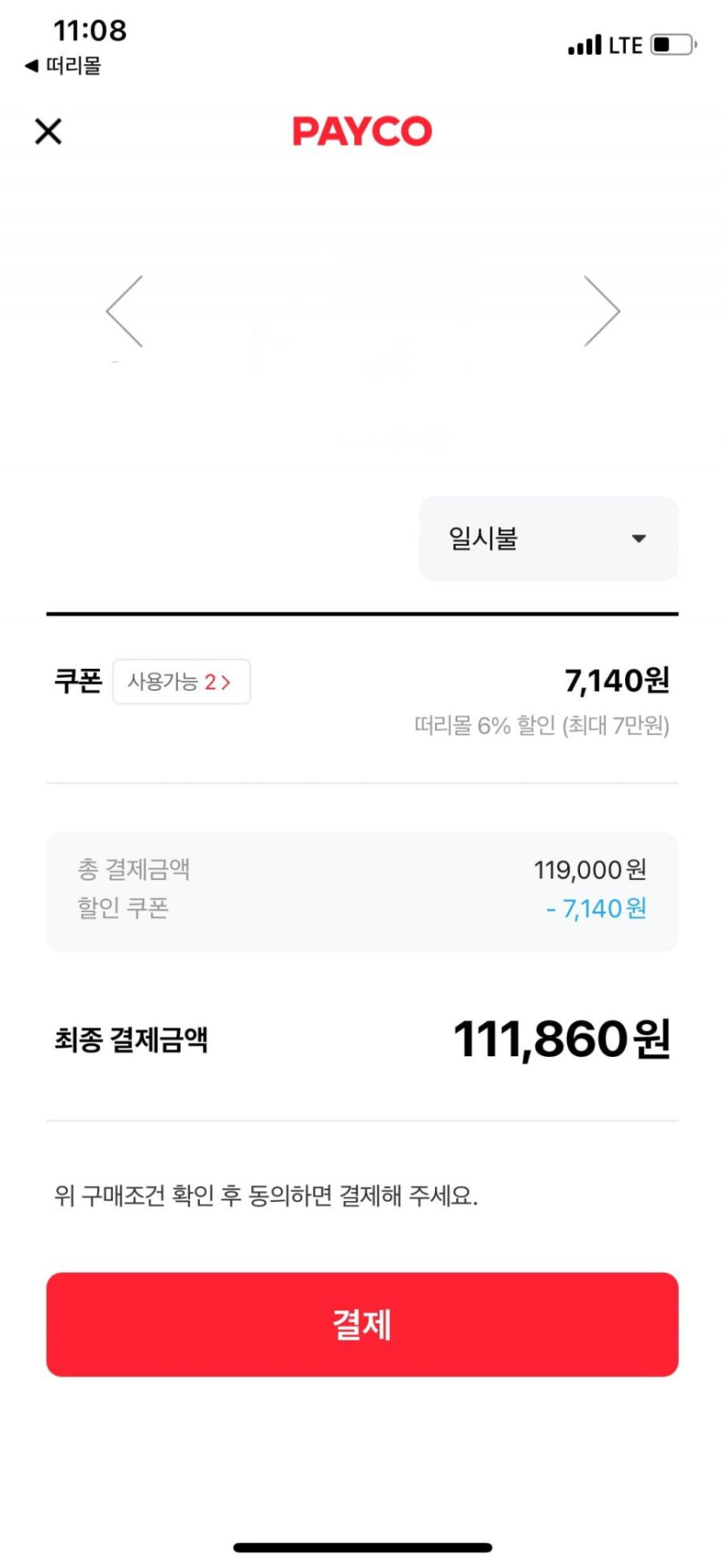Viewport: 725px width, 1568px height.
Task: Show the previous payment card
Action: (124, 312)
